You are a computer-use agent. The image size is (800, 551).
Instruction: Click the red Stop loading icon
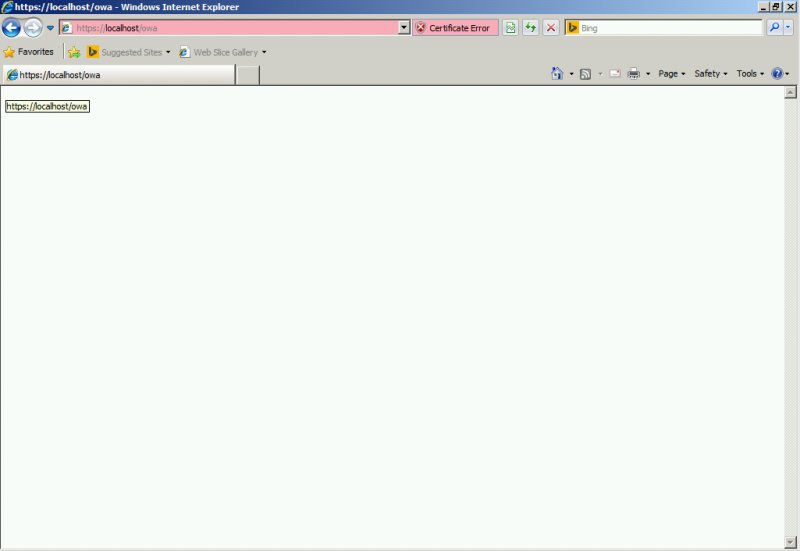[551, 28]
